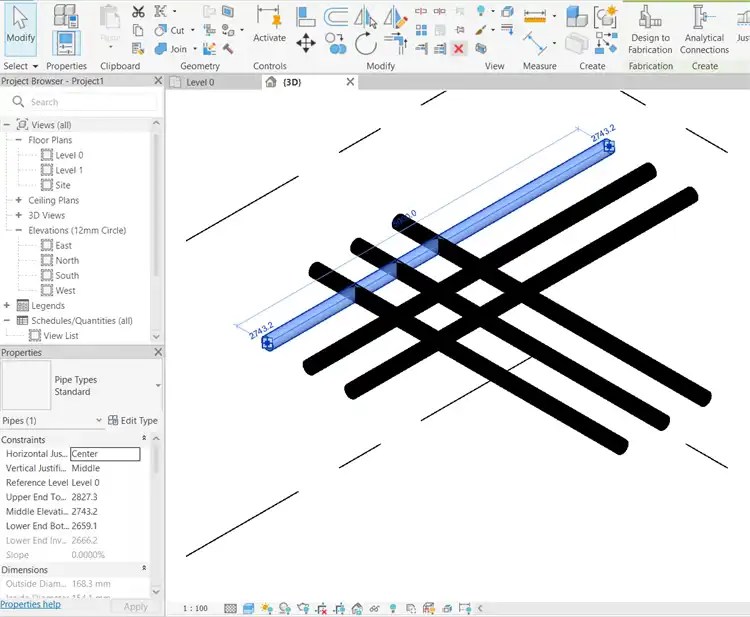Screen dimensions: 750x617
Task: Open the Pipe Types selector dropdown
Action: [158, 386]
